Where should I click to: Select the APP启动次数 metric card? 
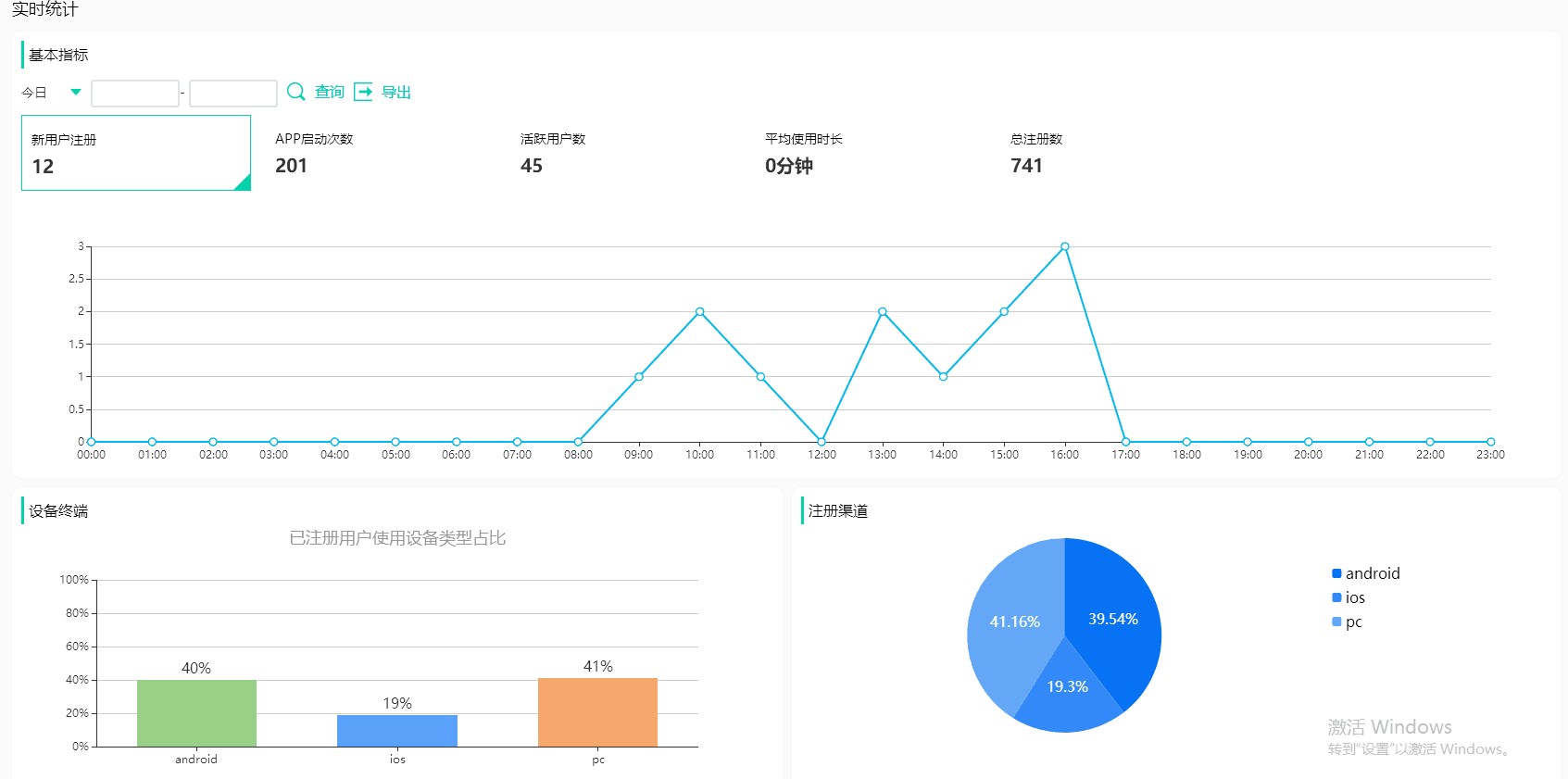coord(381,153)
